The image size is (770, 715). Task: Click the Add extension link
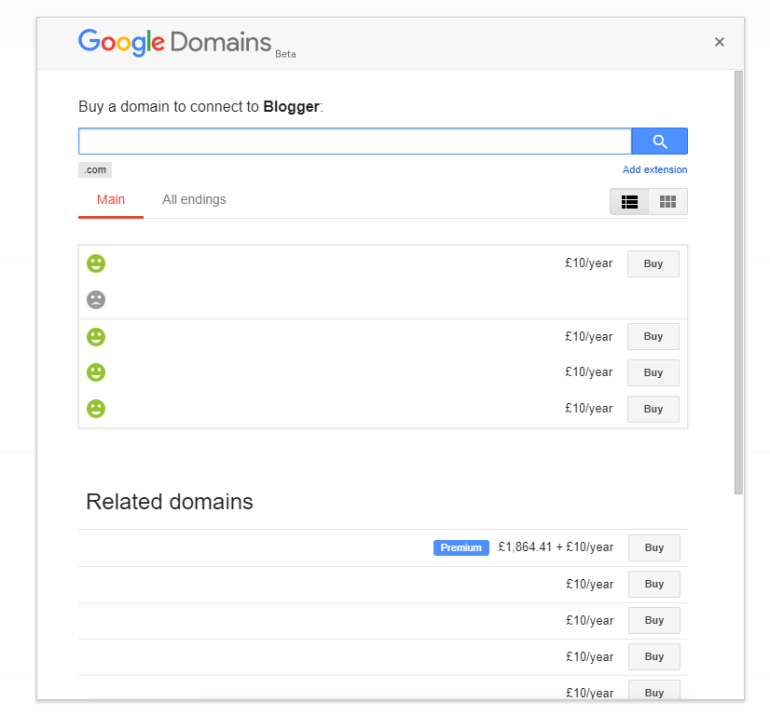click(655, 170)
